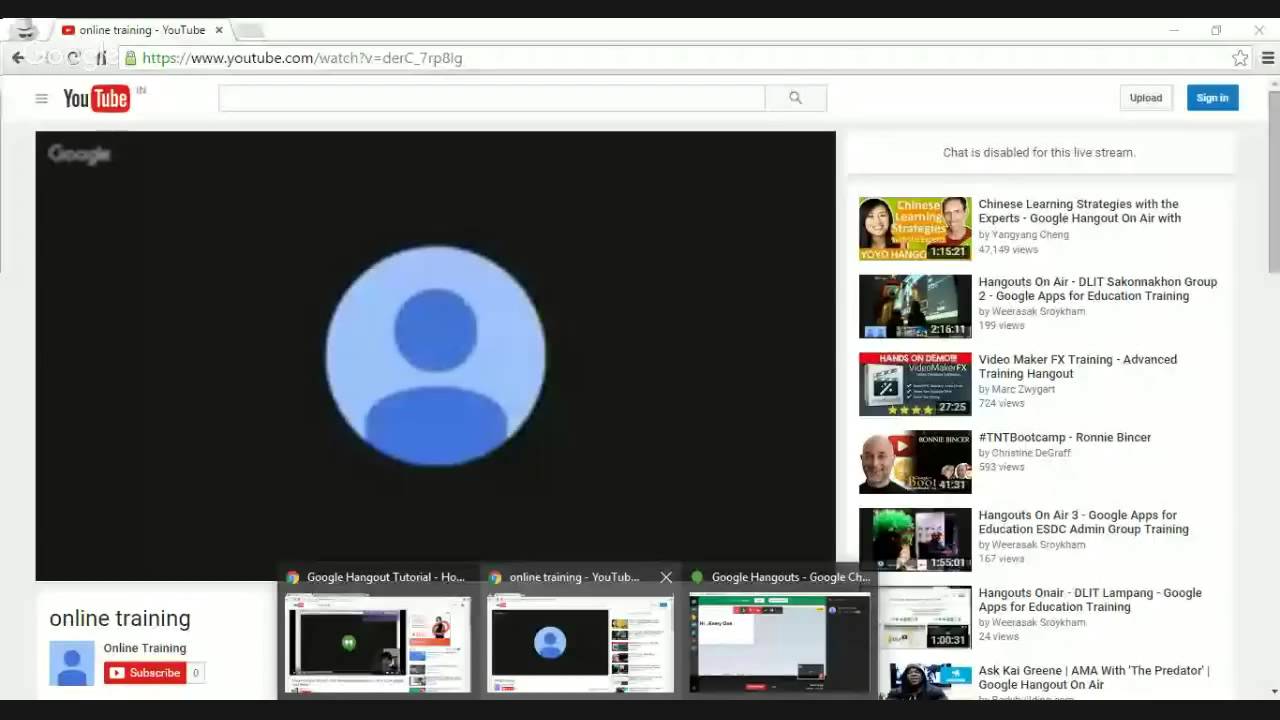Reload the page with the refresh icon
Image resolution: width=1280 pixels, height=720 pixels.
(x=73, y=58)
